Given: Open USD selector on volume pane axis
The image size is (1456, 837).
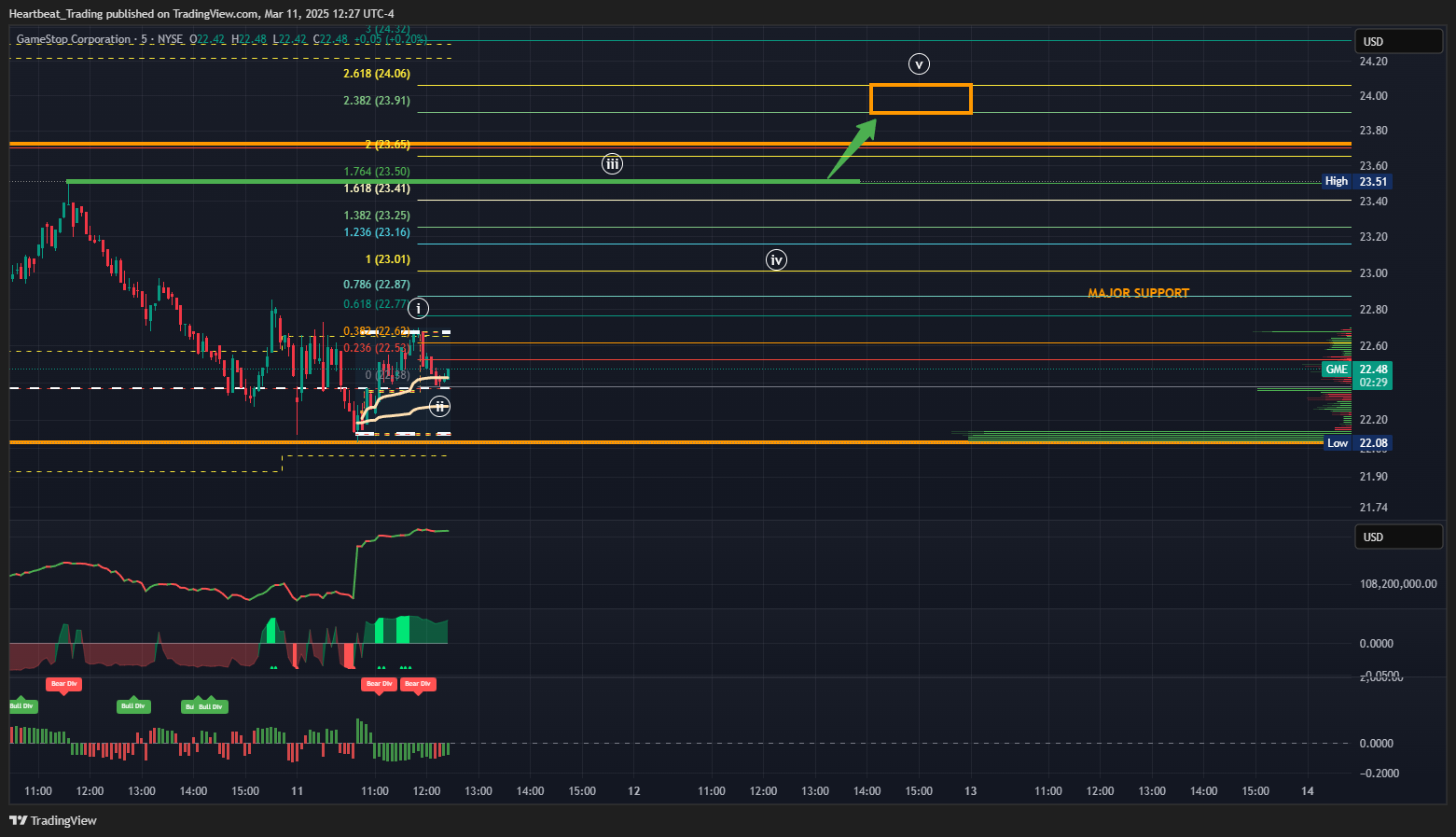Looking at the screenshot, I should pos(1399,537).
